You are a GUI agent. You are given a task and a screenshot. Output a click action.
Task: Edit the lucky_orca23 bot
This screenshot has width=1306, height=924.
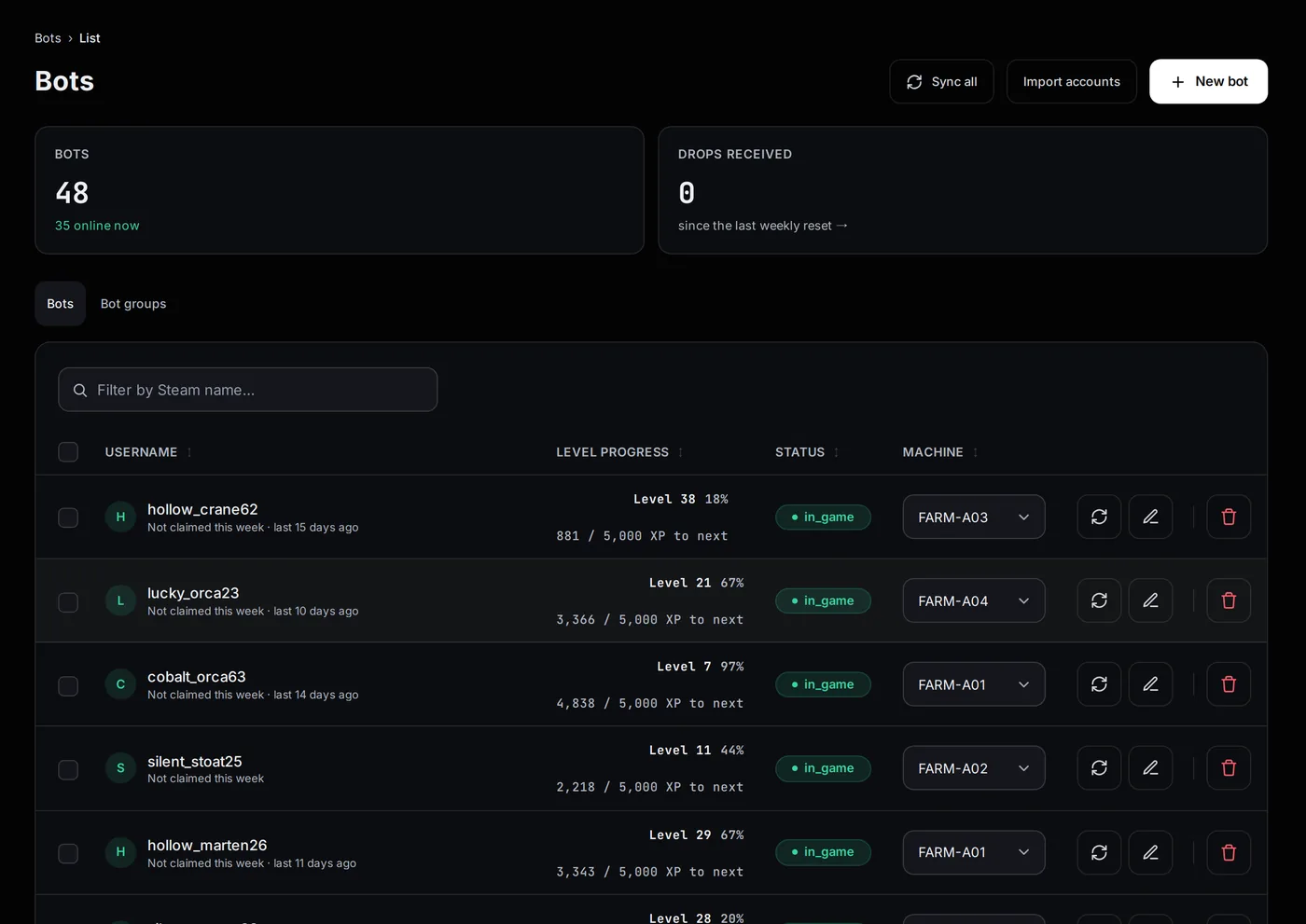tap(1150, 600)
